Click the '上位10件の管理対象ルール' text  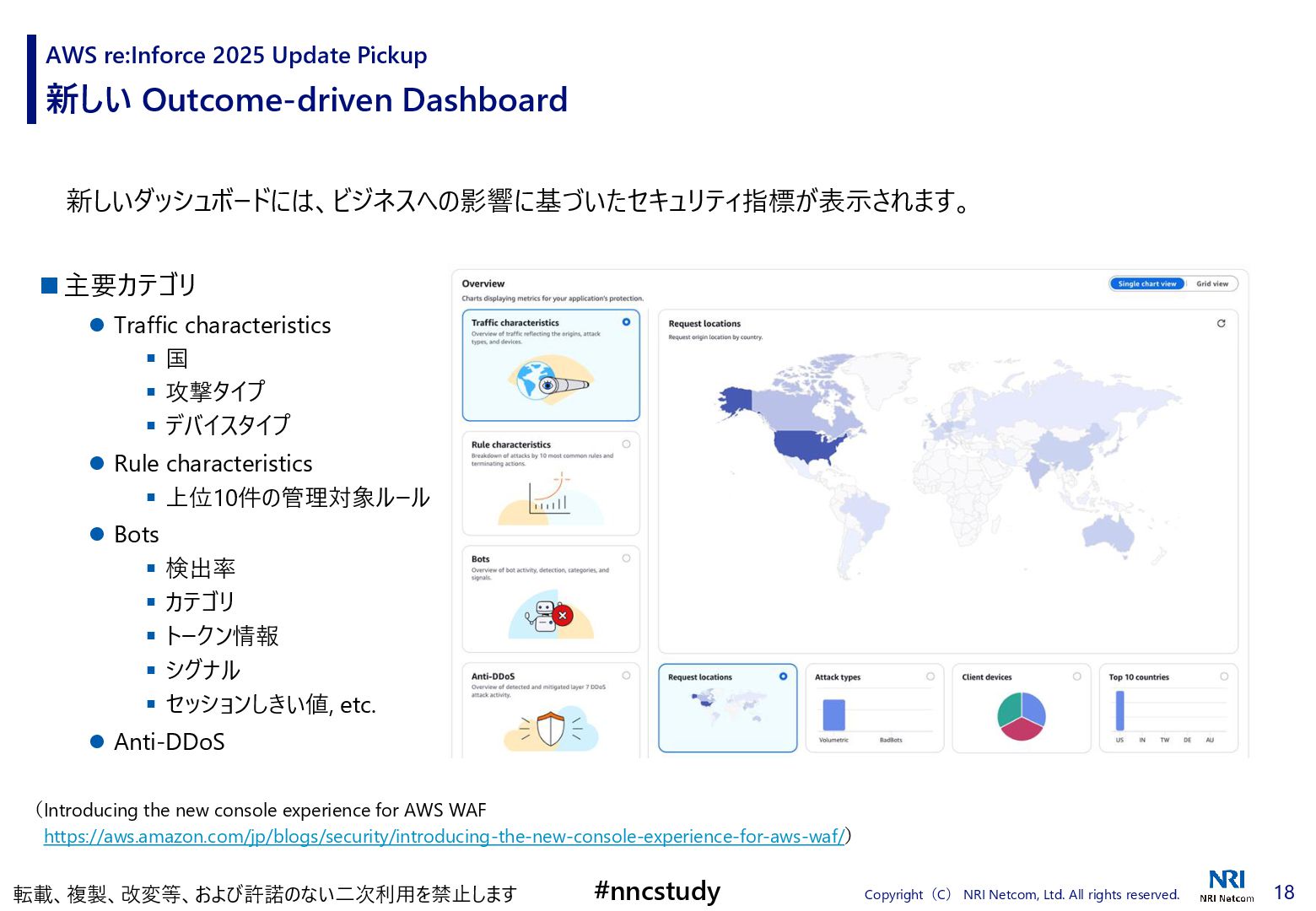tap(298, 498)
